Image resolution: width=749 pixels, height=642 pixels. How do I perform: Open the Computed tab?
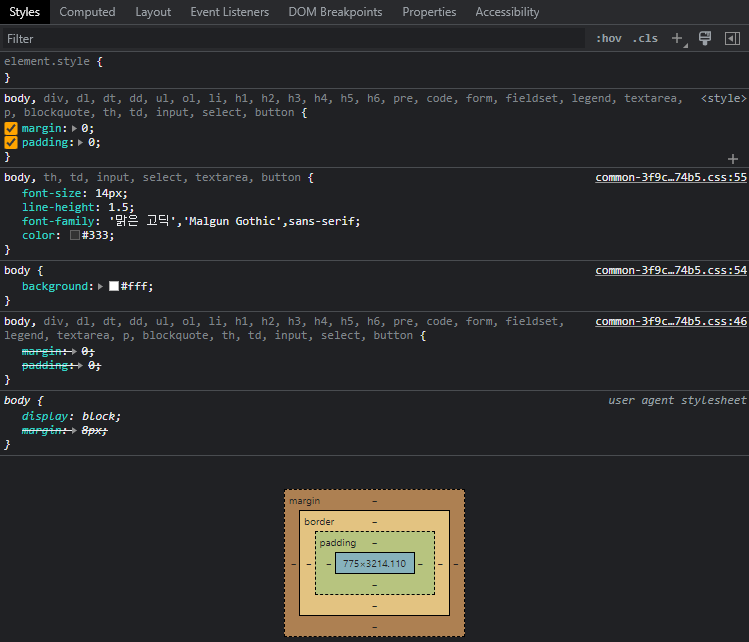tap(87, 12)
